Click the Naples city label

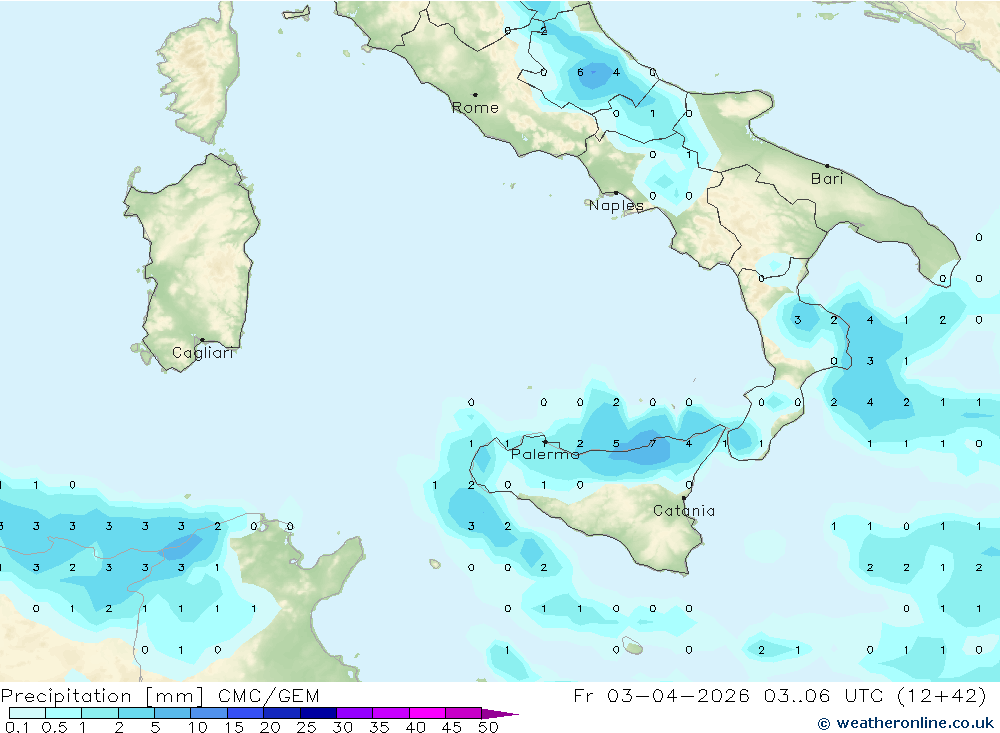click(x=616, y=205)
